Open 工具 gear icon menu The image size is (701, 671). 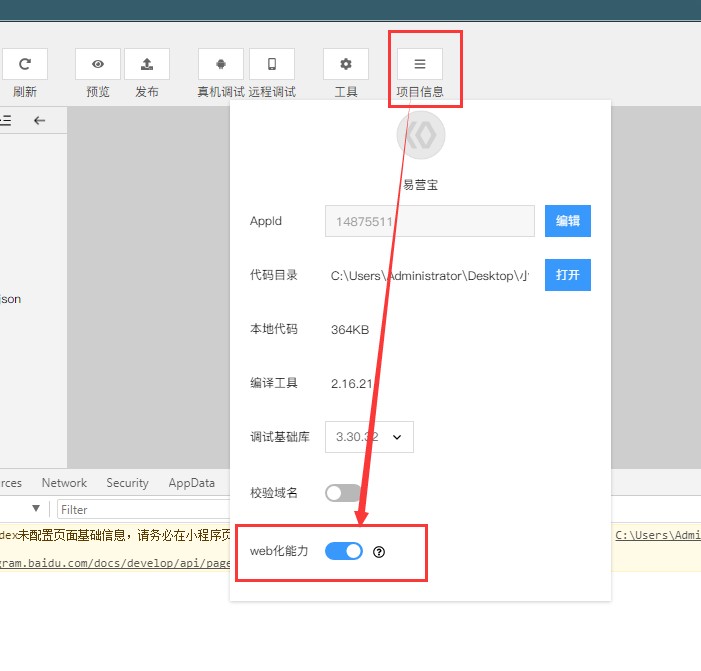(346, 64)
